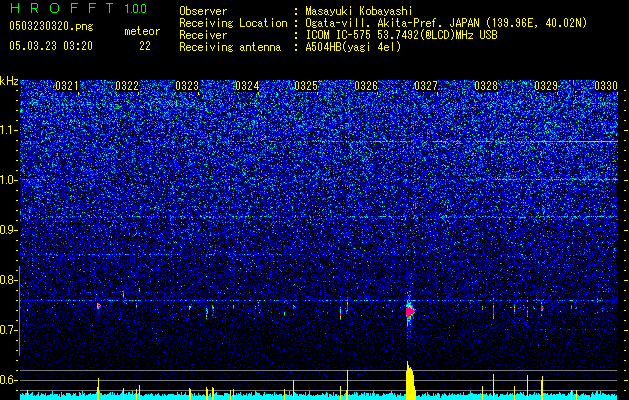Click the 0.8 kHz axis label
This screenshot has width=629, height=400.
tap(9, 280)
